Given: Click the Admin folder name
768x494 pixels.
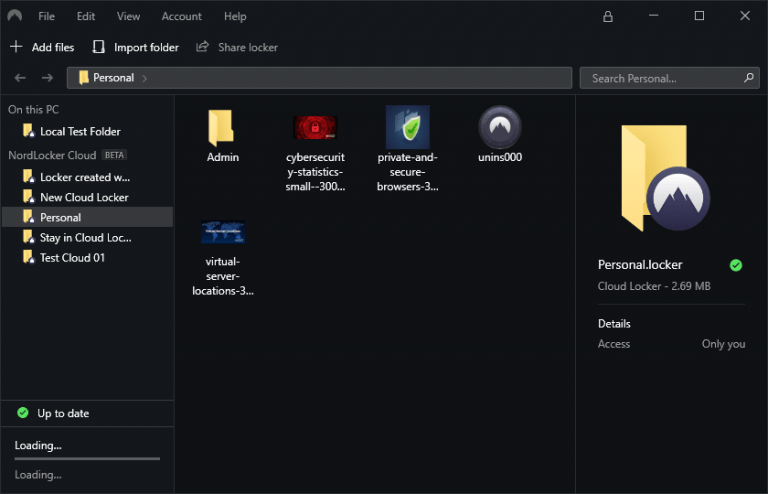Looking at the screenshot, I should [x=223, y=157].
